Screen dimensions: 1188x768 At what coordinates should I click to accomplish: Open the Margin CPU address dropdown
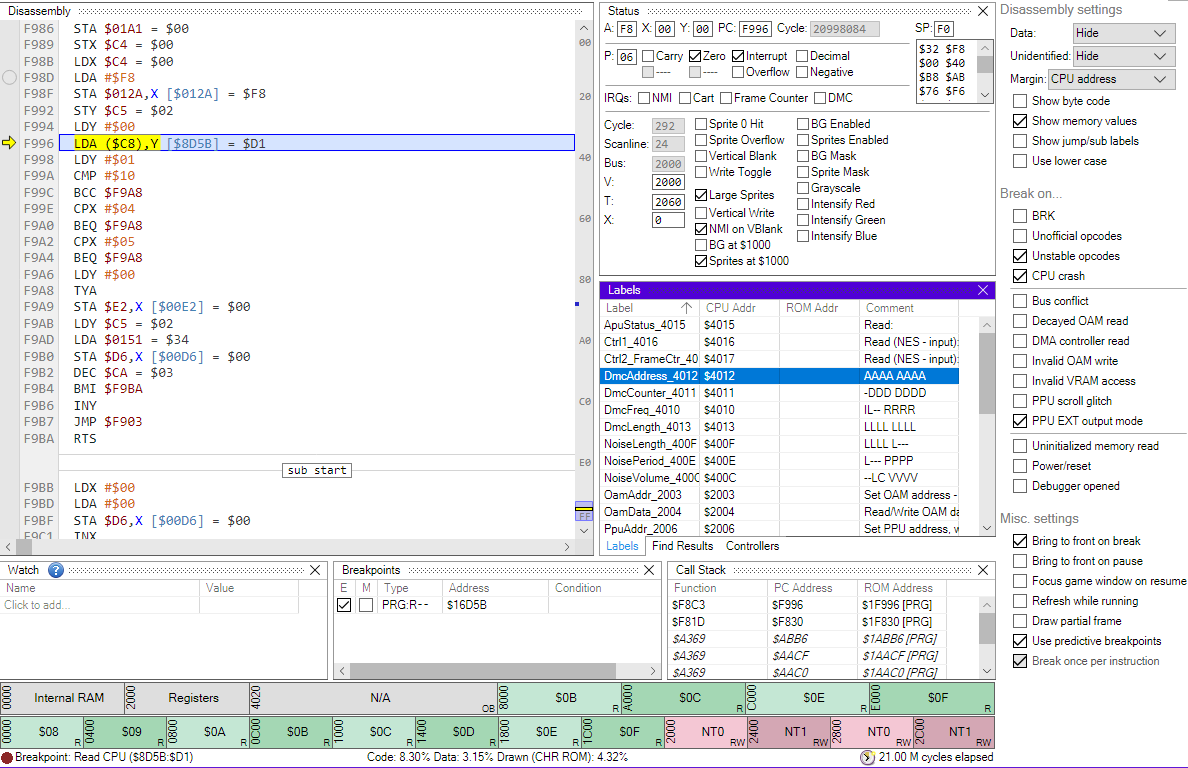pyautogui.click(x=1111, y=79)
